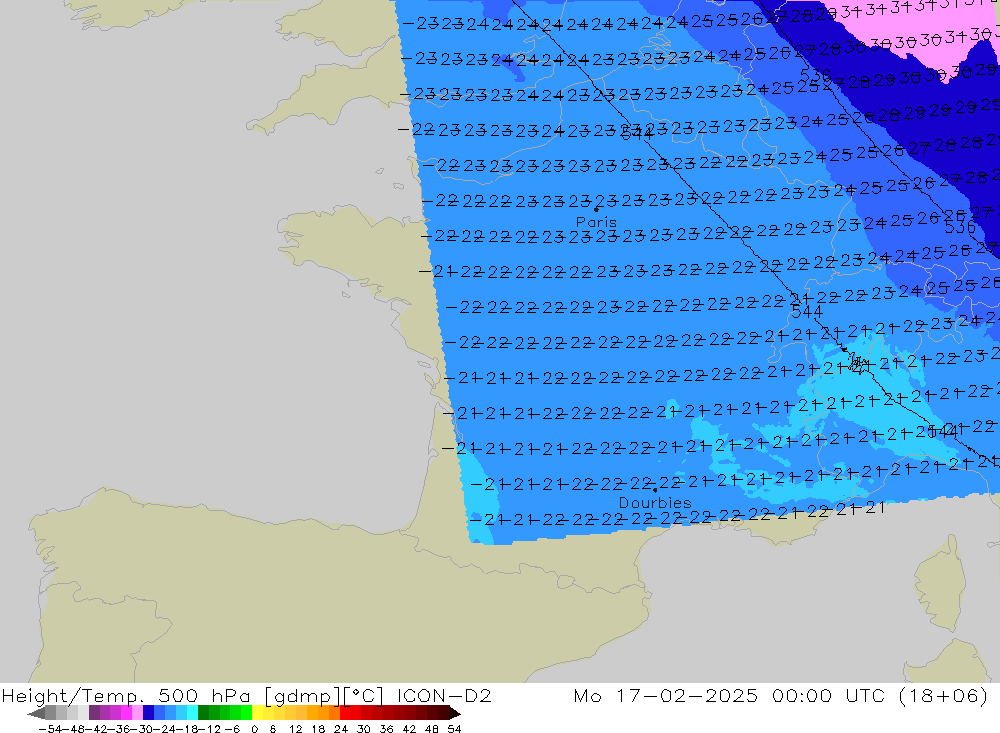Click the -6 legend value

click(x=232, y=729)
